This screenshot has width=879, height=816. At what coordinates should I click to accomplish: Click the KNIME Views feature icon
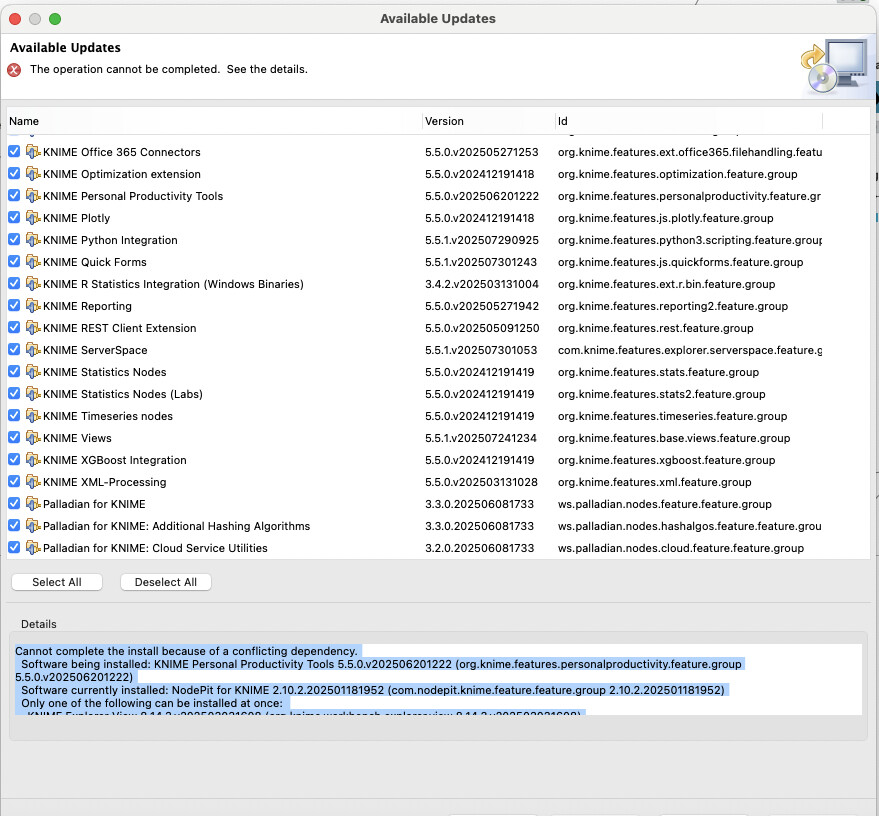click(33, 438)
